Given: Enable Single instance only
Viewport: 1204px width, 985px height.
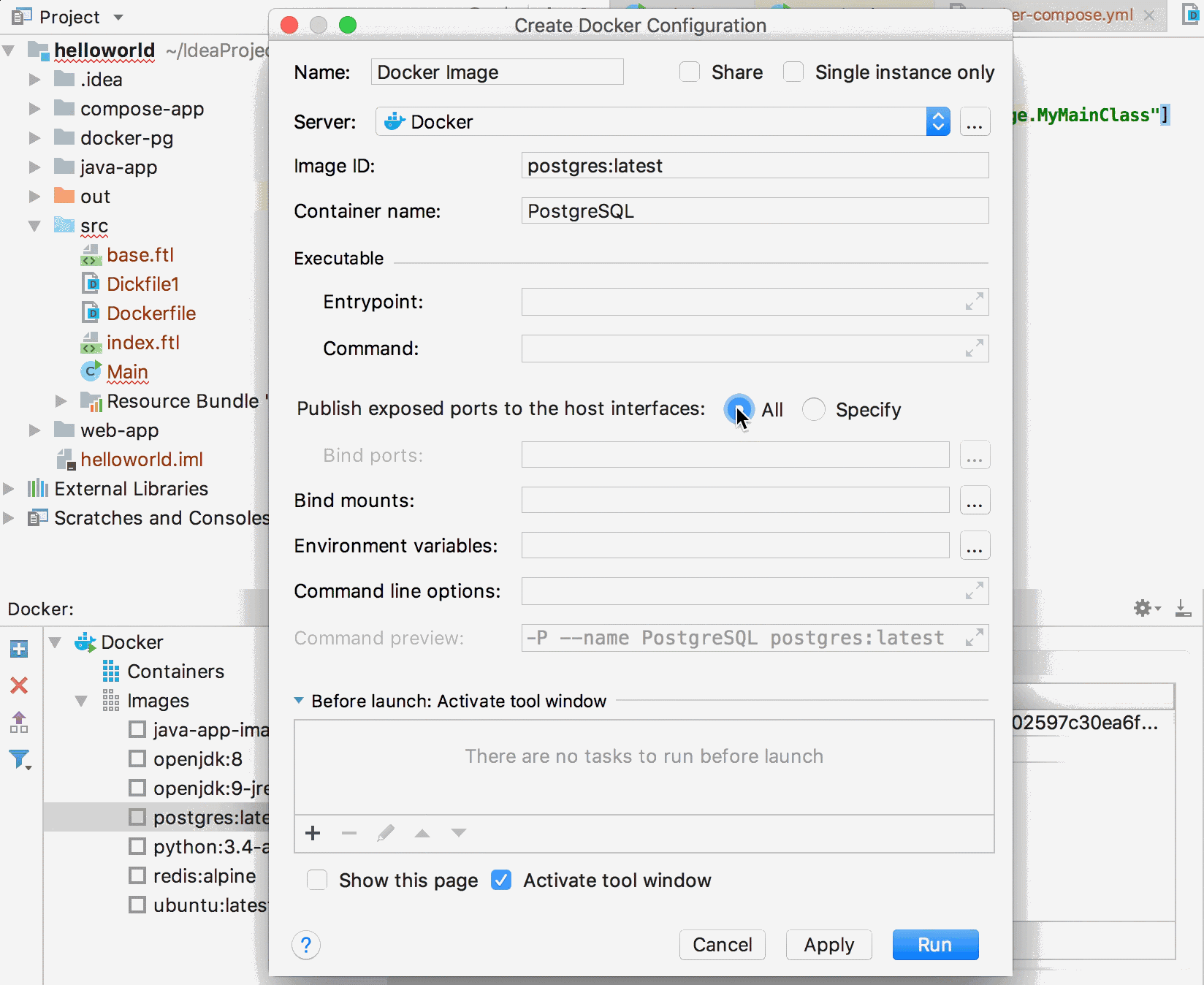Looking at the screenshot, I should tap(793, 72).
